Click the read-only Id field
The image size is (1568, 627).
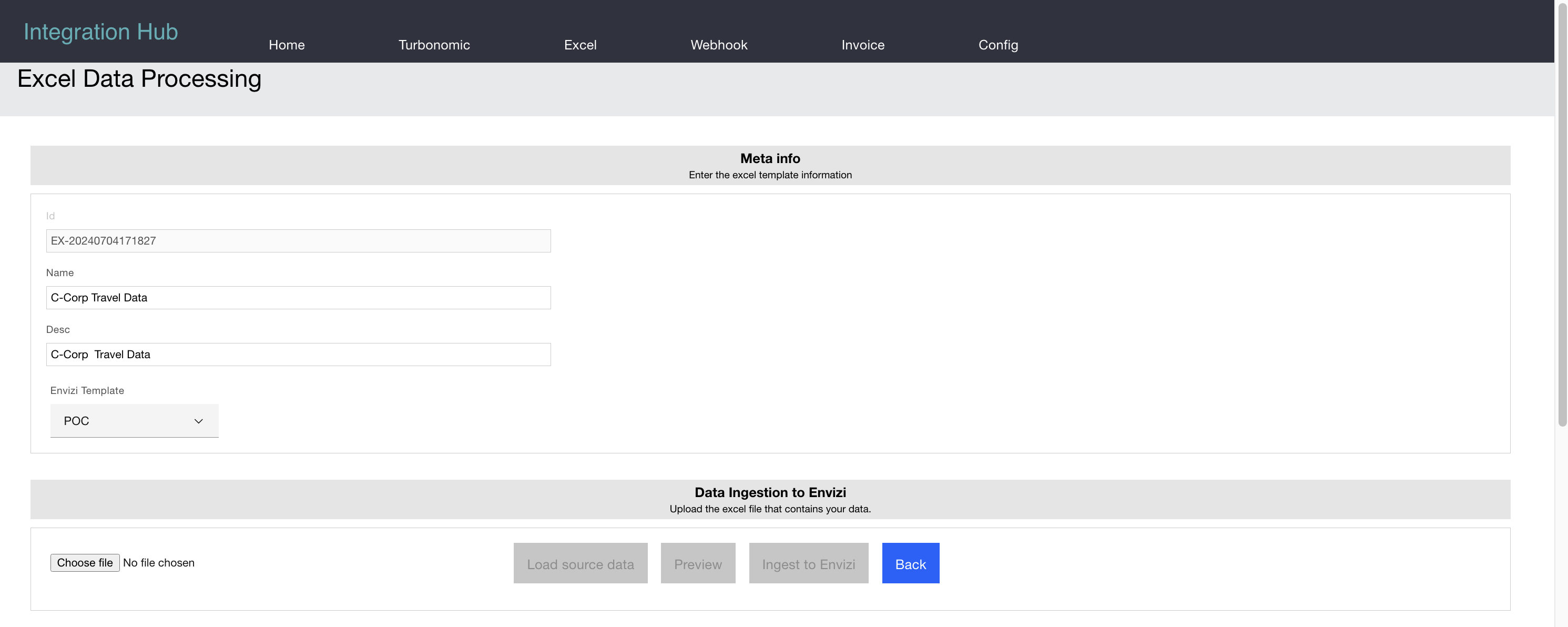298,241
